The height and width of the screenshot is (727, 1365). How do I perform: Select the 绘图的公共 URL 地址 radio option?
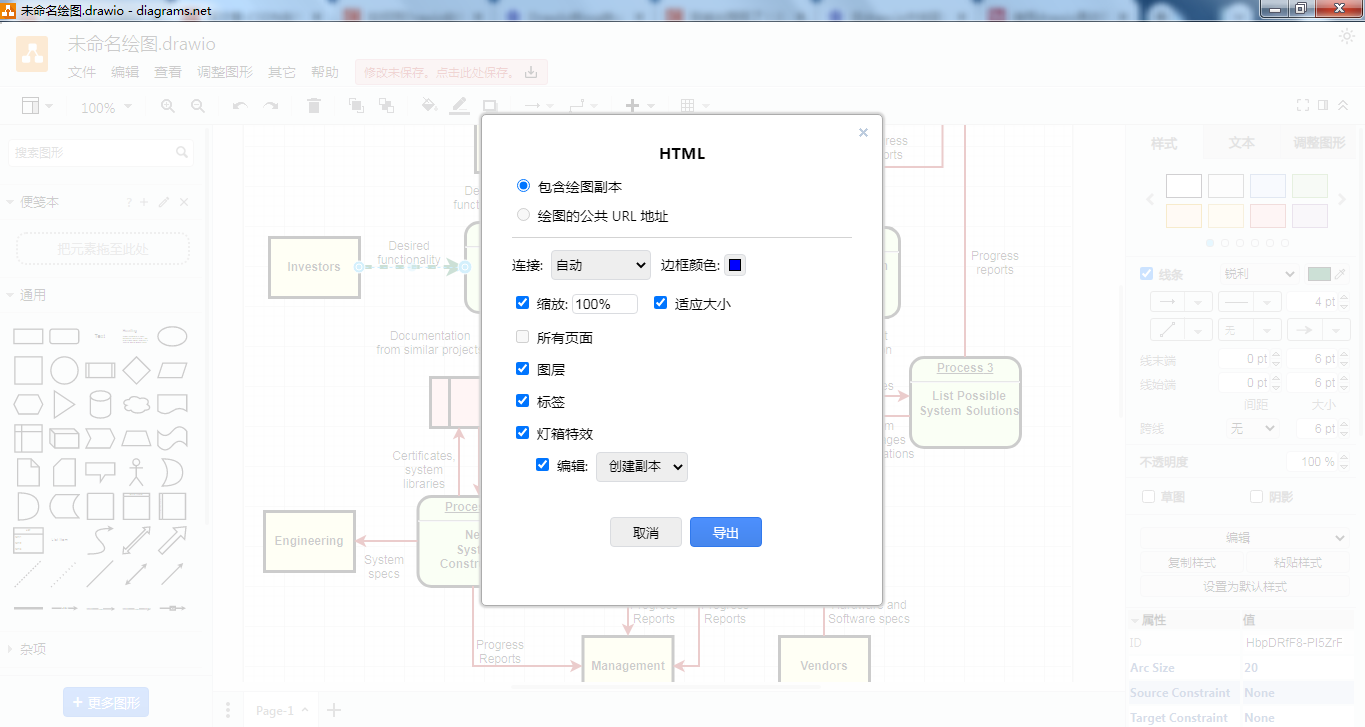(x=523, y=214)
